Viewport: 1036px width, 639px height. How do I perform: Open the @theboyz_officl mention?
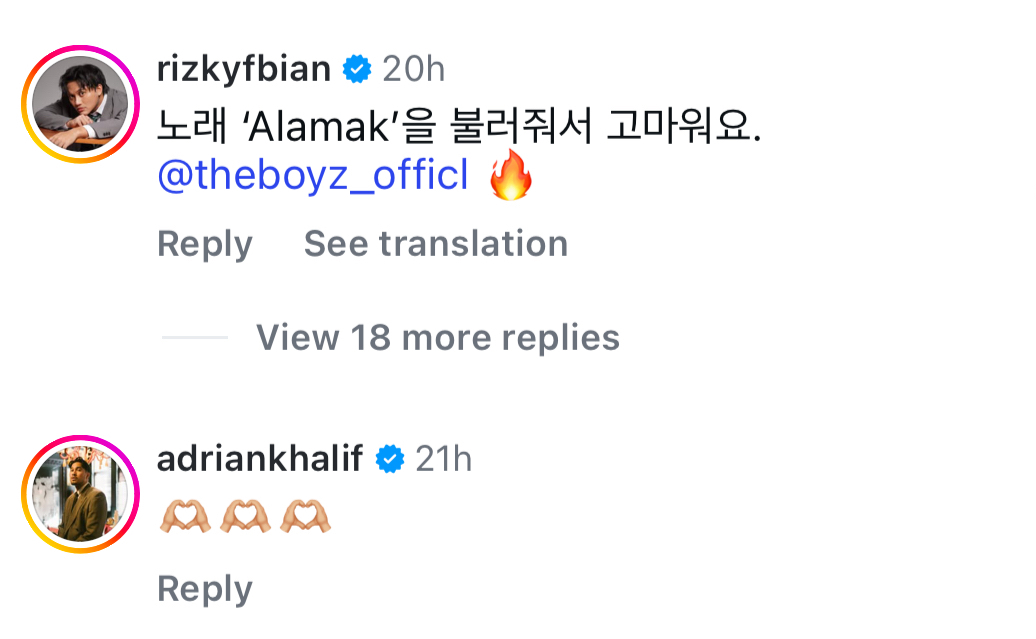[x=313, y=177]
